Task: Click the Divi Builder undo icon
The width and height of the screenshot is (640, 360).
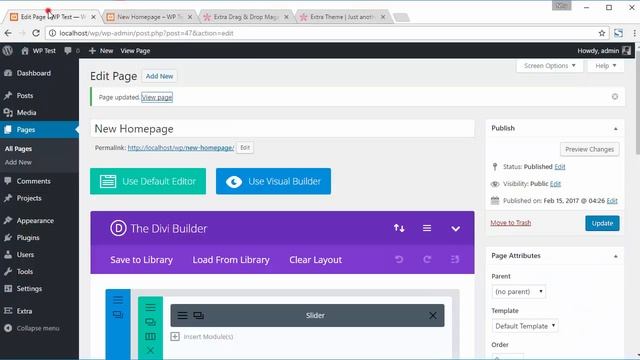Action: pyautogui.click(x=399, y=259)
